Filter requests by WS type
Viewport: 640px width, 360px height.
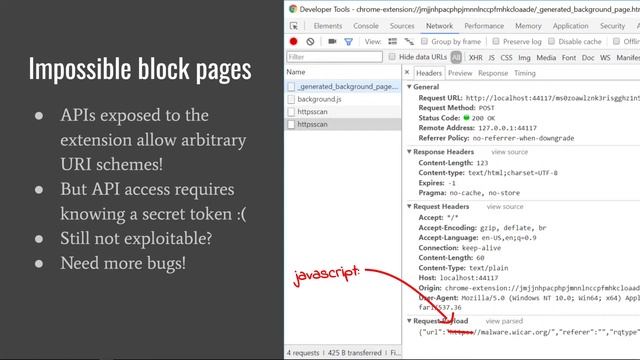pos(605,58)
